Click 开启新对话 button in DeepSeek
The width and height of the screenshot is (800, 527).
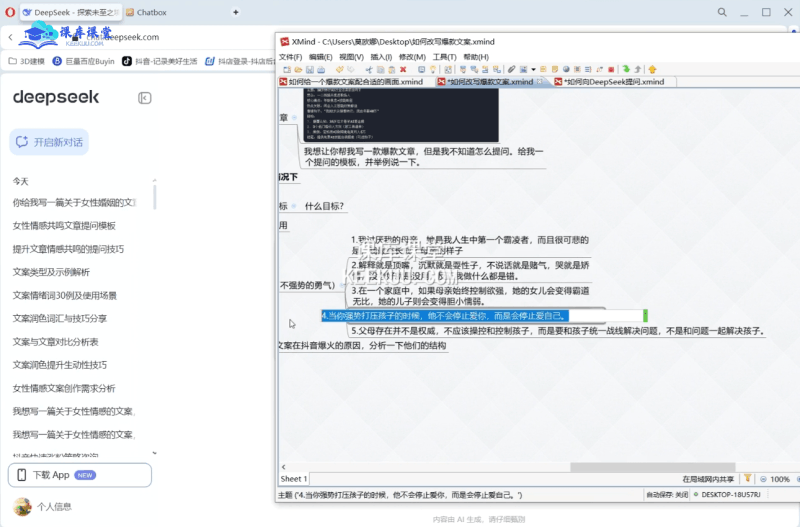[x=49, y=142]
